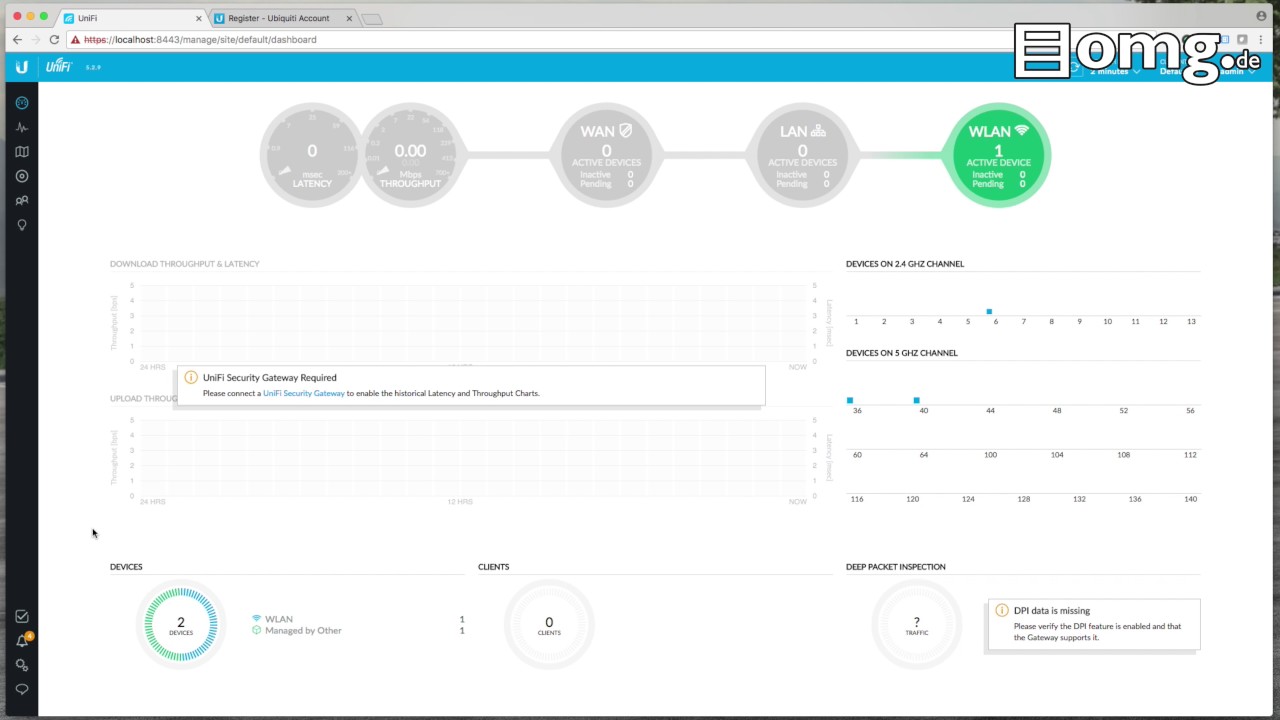This screenshot has width=1280, height=720.
Task: Open the Events checkmark icon in the sidebar
Action: point(22,617)
